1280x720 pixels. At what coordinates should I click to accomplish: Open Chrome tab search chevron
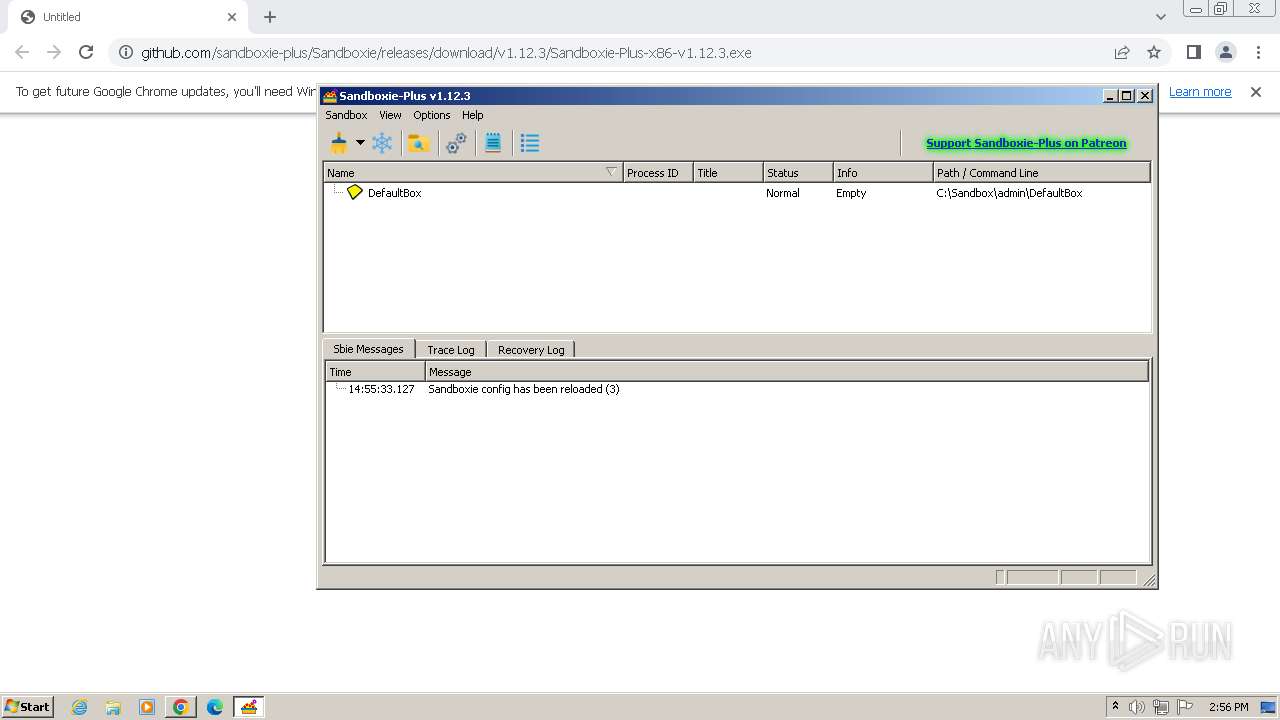tap(1160, 17)
